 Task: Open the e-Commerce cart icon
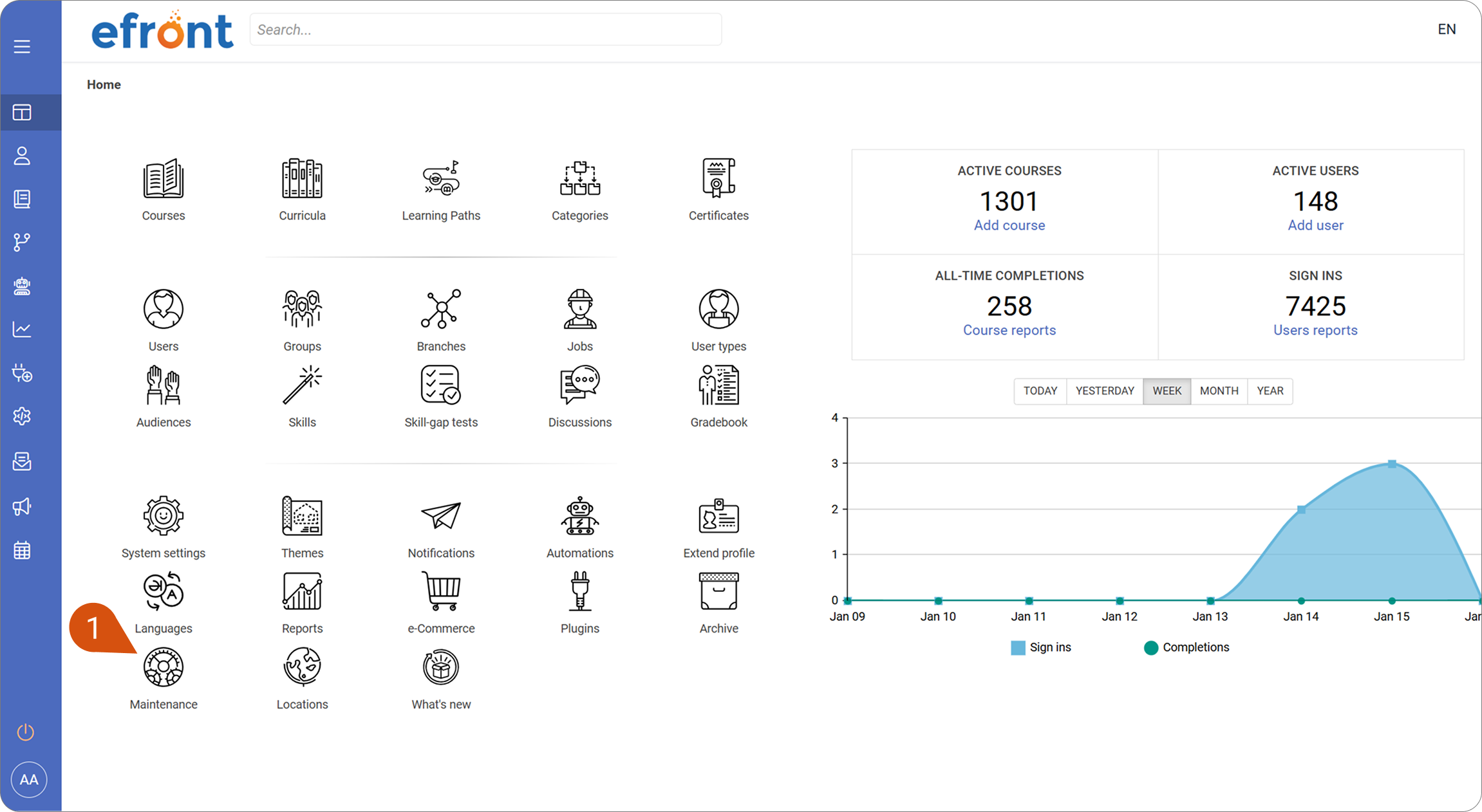pos(441,591)
